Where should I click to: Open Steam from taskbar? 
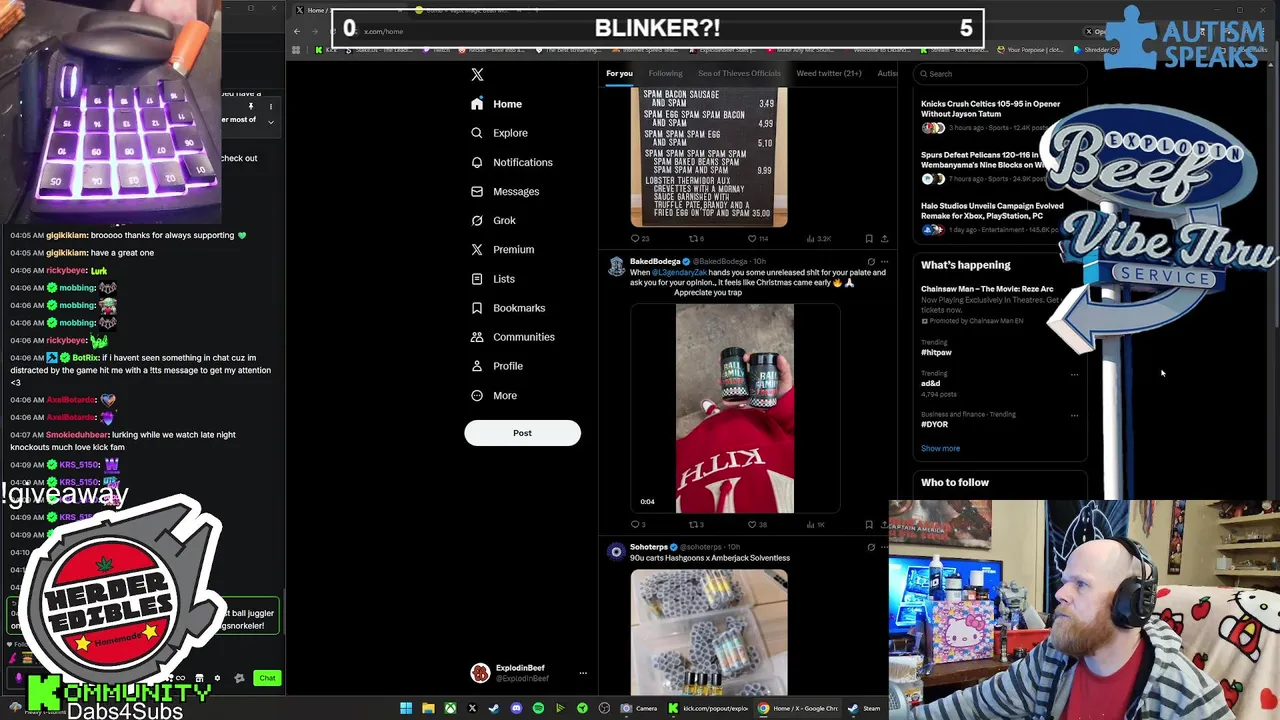click(x=864, y=709)
